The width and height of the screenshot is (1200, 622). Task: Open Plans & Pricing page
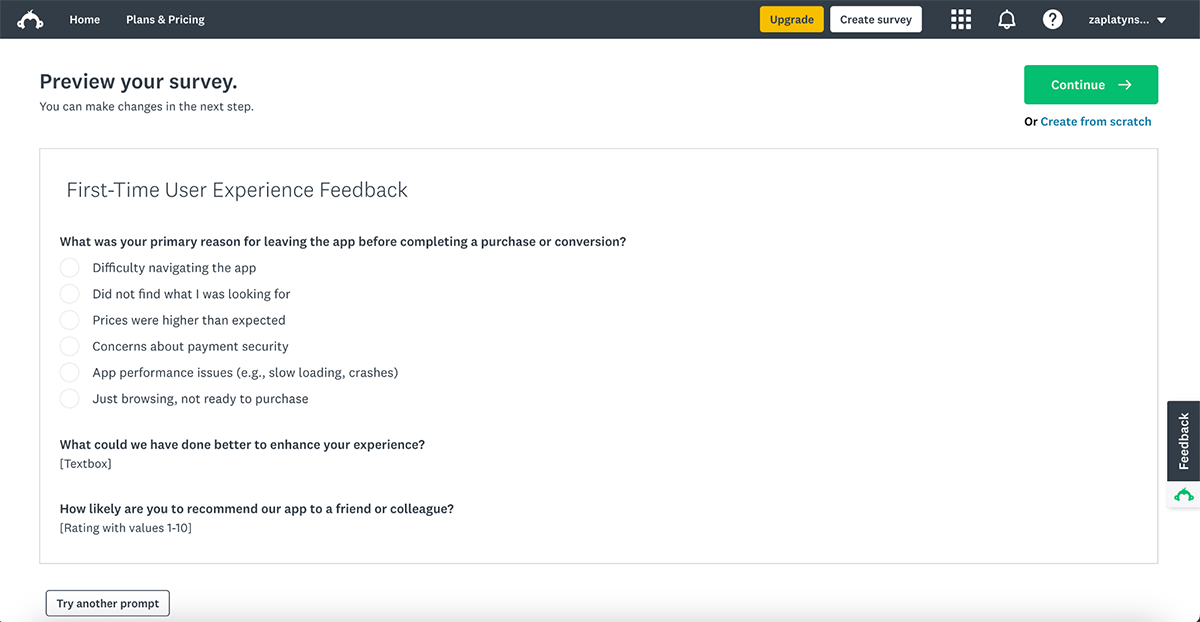click(165, 20)
